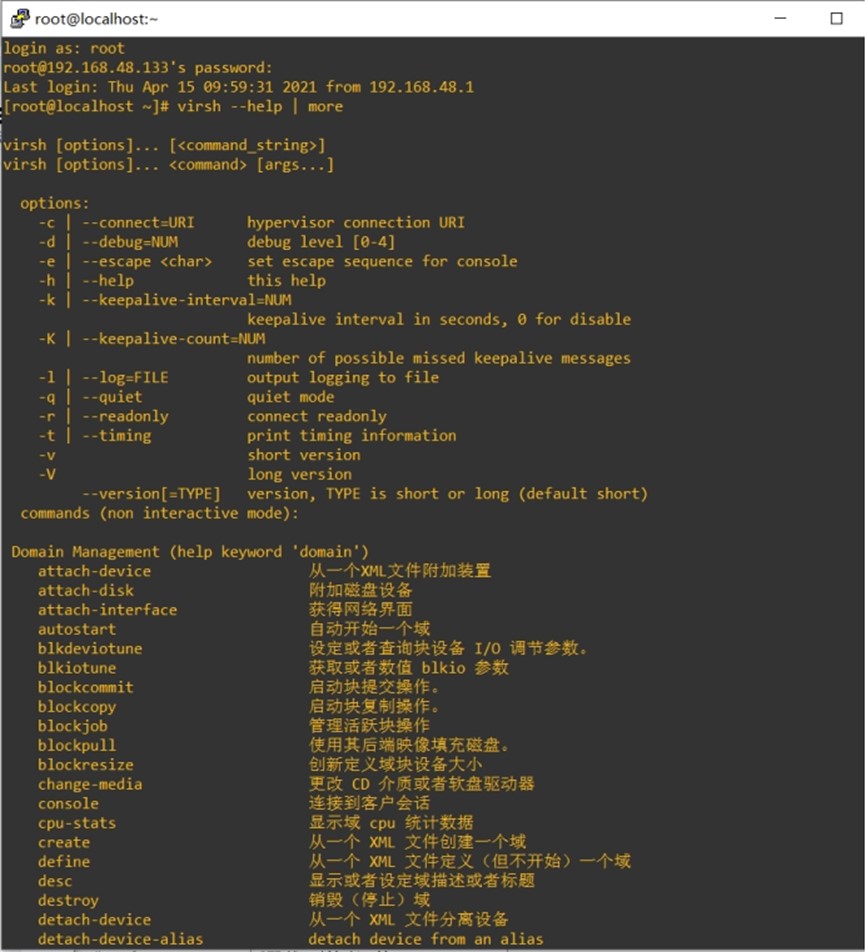Click the blockcommit command entry

pos(86,687)
